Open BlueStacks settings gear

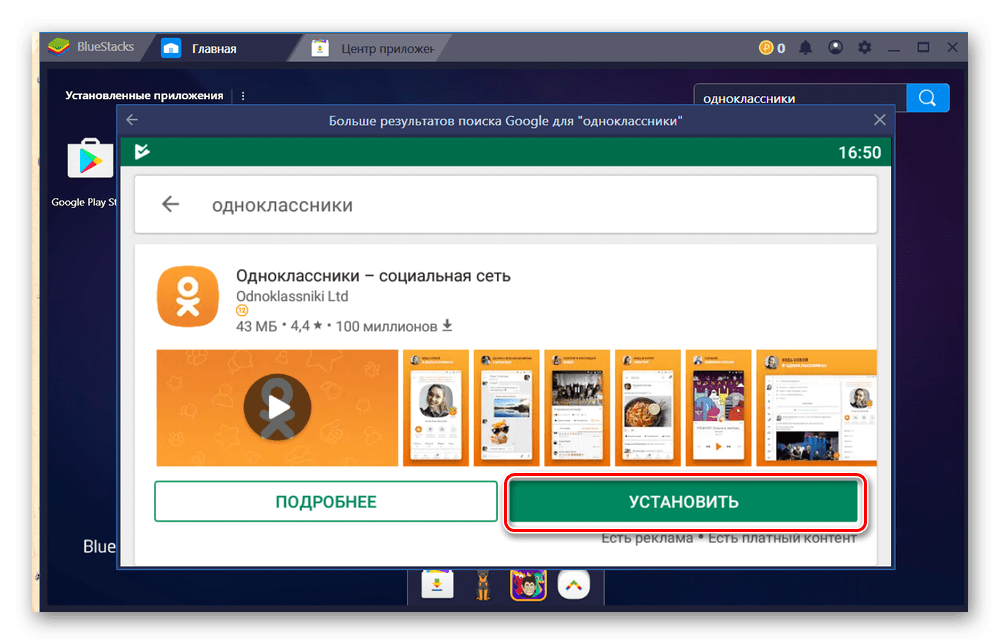coord(865,47)
